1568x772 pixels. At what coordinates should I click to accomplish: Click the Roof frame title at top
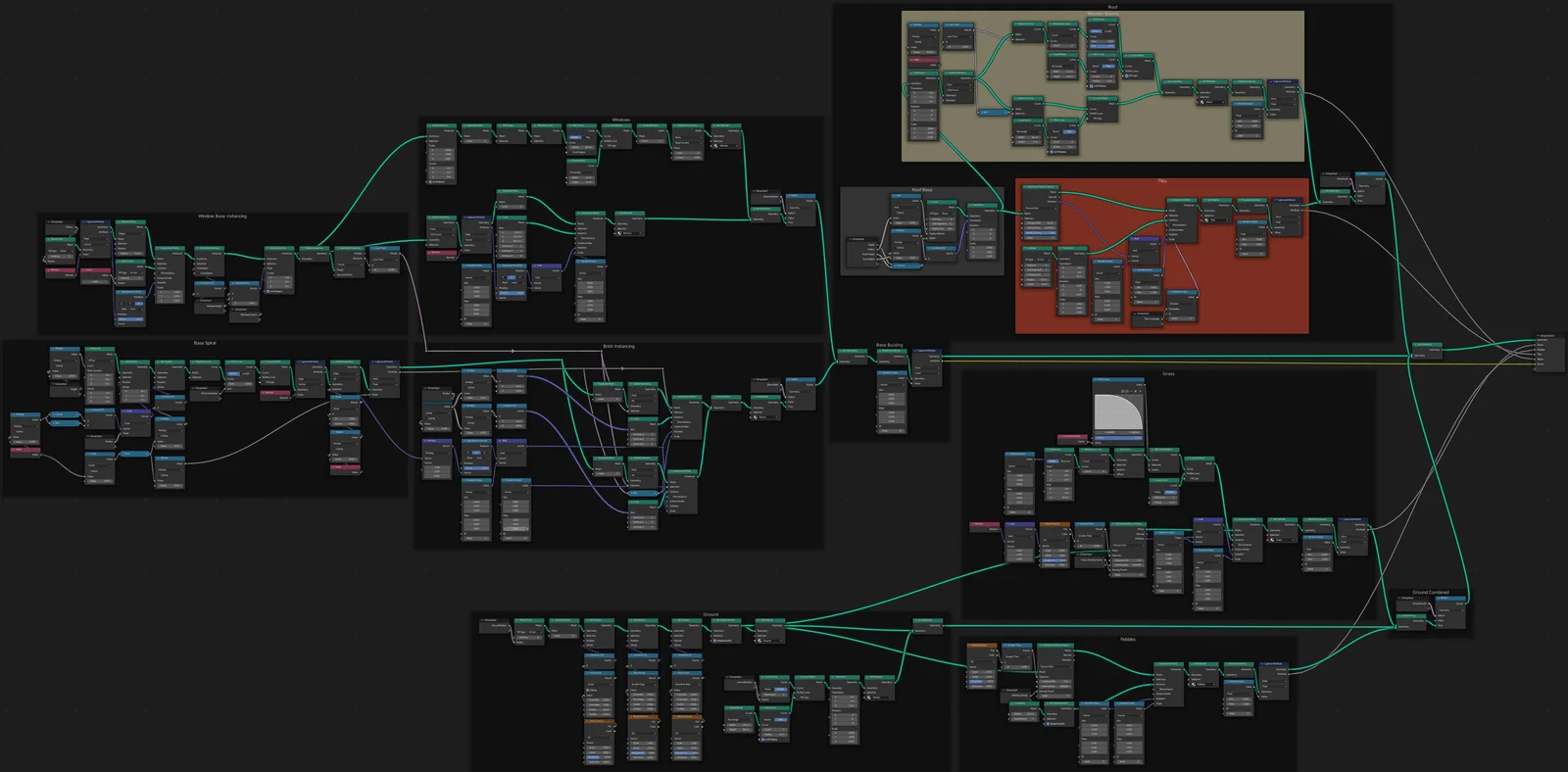click(x=1112, y=7)
